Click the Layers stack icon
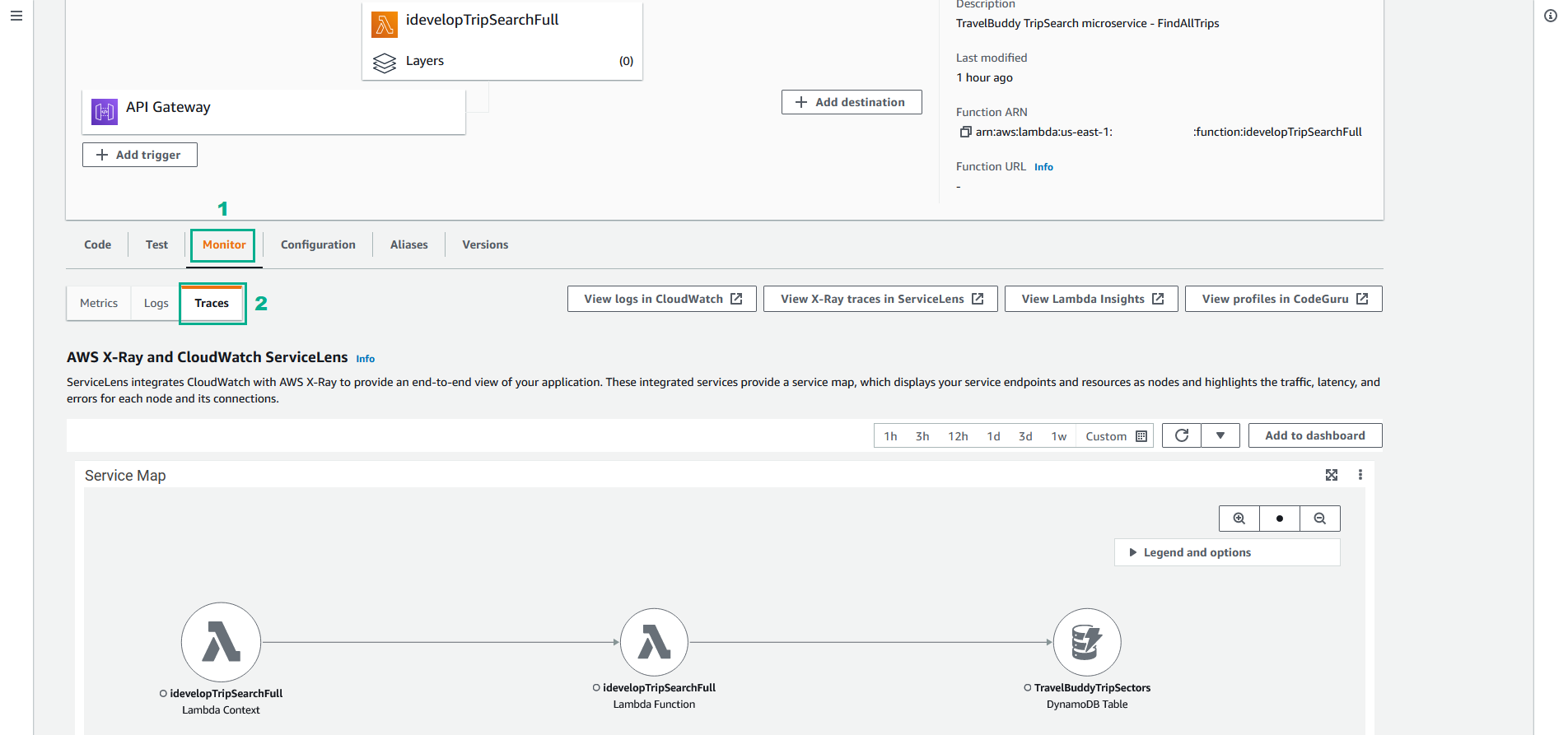The image size is (1568, 735). (385, 63)
